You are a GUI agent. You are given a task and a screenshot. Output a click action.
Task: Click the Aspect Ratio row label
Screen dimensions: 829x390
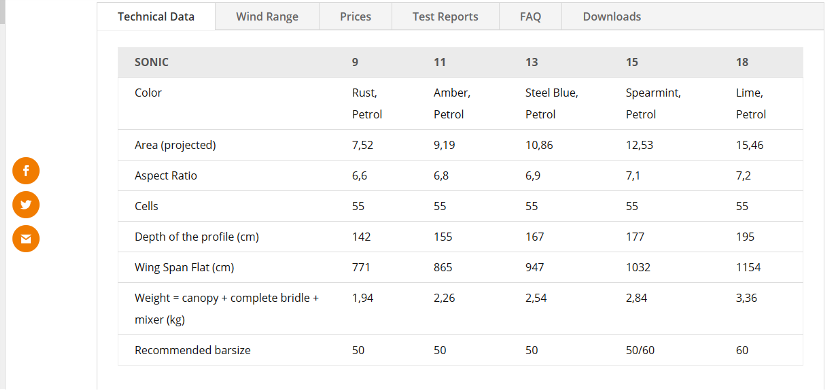(166, 175)
